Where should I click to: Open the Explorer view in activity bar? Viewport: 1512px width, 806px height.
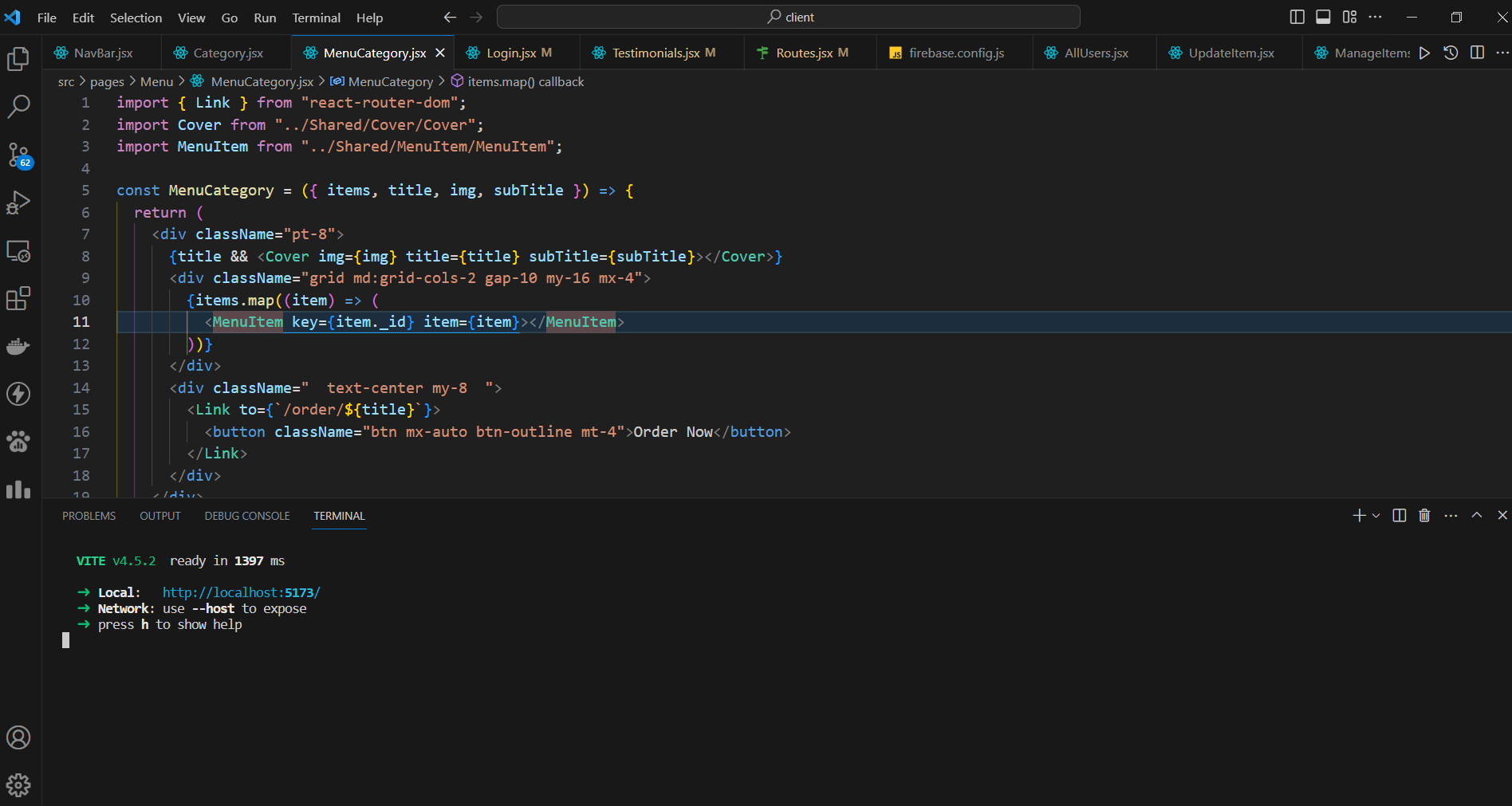(x=18, y=58)
